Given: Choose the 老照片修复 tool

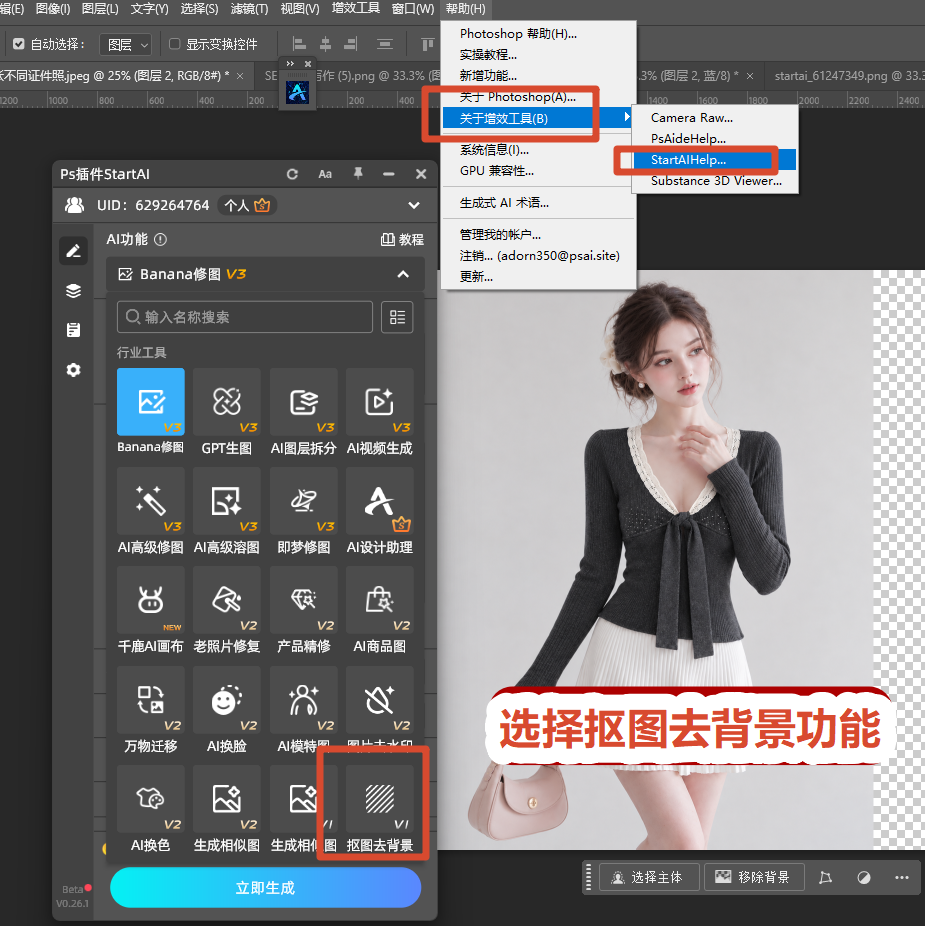Looking at the screenshot, I should coord(227,601).
